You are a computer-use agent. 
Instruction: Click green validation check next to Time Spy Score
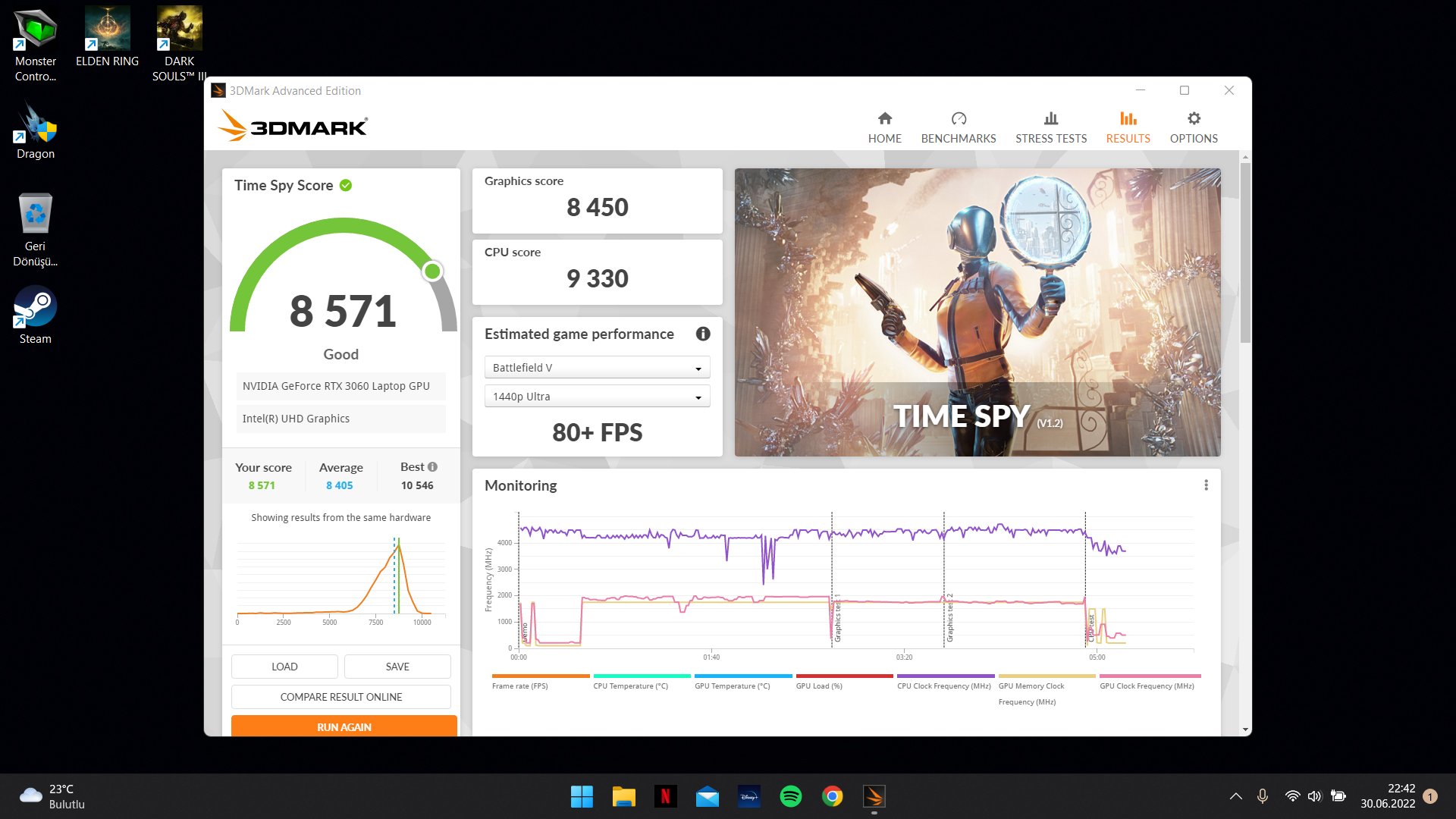(x=346, y=186)
